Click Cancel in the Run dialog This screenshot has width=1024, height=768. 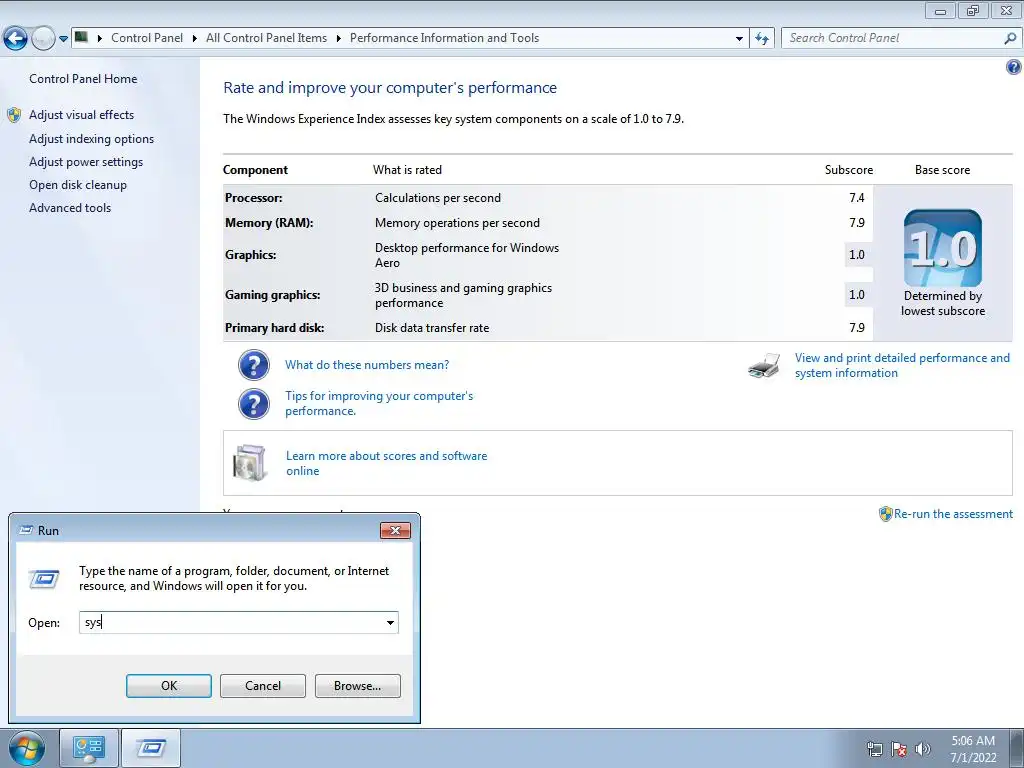tap(263, 686)
